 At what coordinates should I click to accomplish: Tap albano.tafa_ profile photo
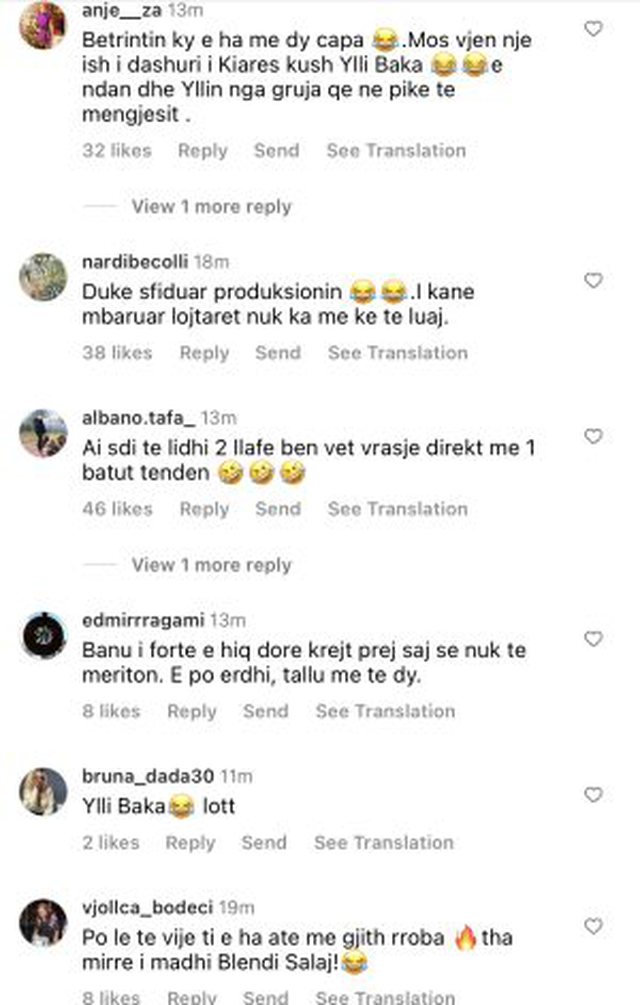[43, 433]
